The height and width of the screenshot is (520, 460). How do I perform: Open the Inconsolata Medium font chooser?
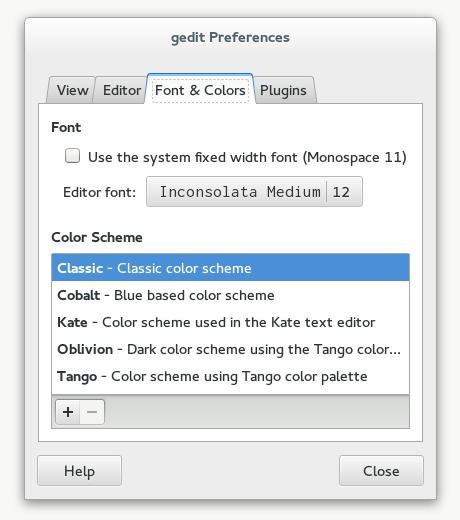coord(240,192)
